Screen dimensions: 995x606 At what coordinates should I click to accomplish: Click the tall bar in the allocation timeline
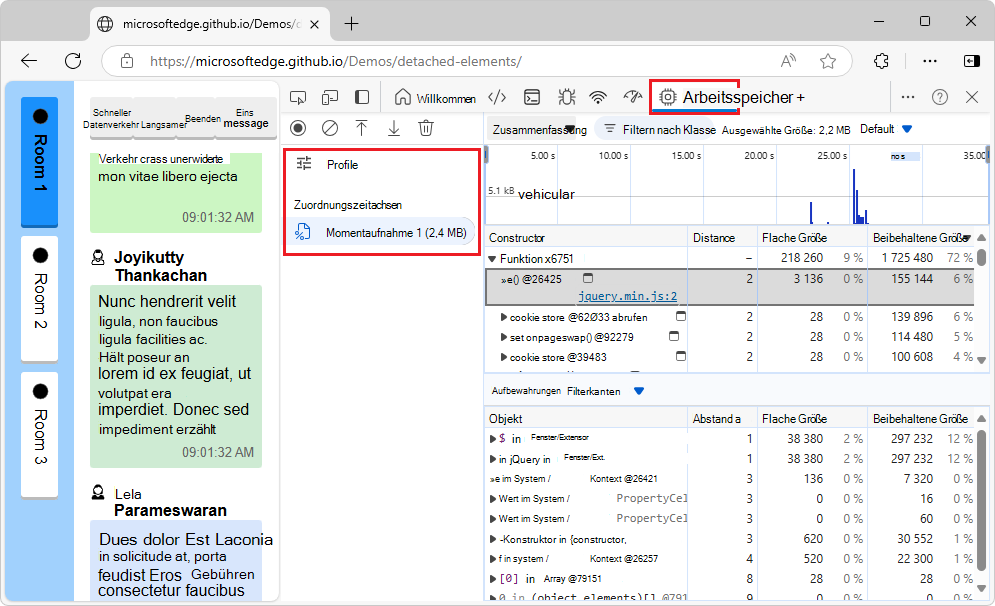coord(853,196)
